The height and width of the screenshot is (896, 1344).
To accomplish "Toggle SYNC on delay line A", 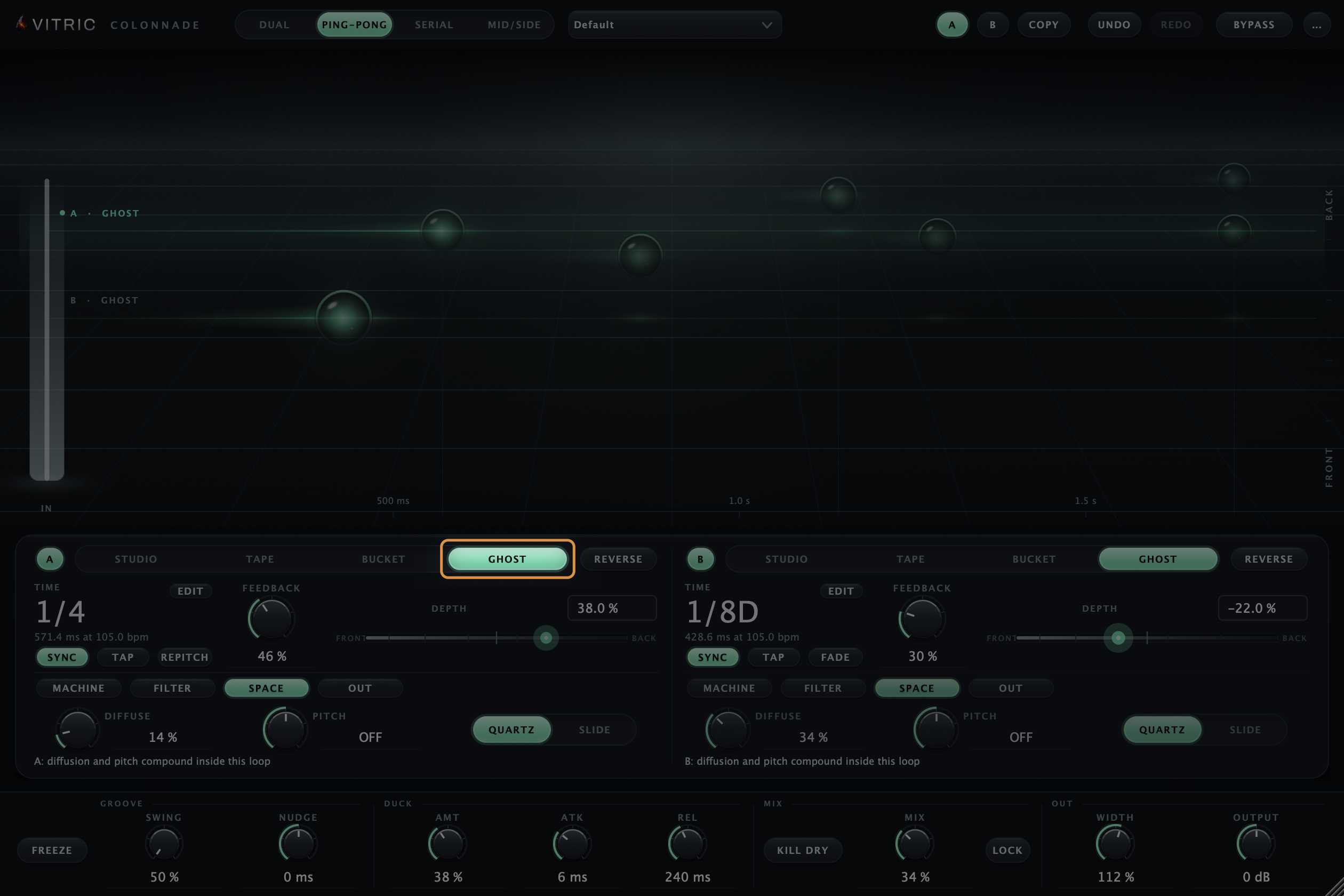I will (x=62, y=657).
